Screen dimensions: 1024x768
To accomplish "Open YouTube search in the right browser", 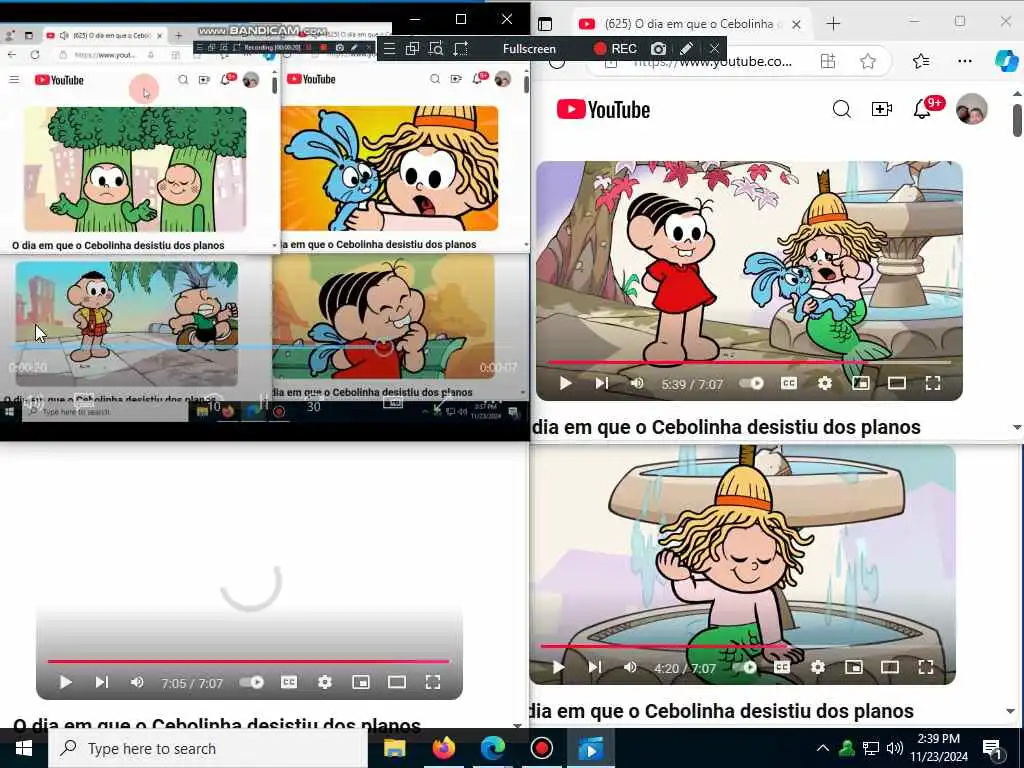I will tap(842, 109).
